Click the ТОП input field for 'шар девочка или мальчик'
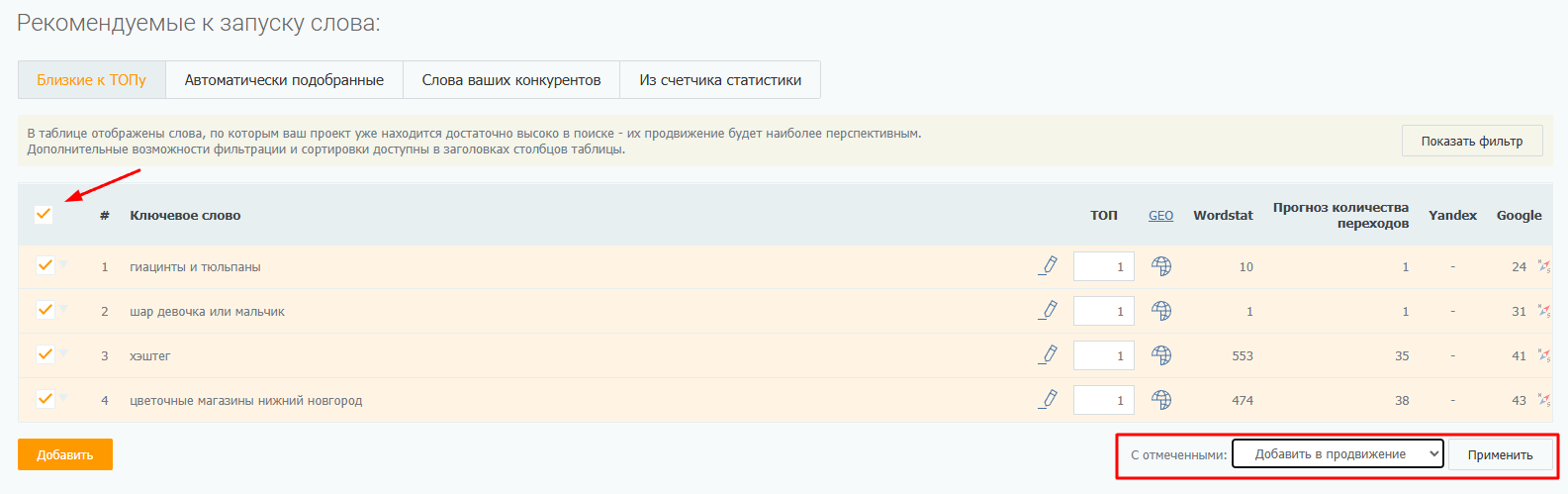Viewport: 1568px width, 494px height. [x=1103, y=311]
